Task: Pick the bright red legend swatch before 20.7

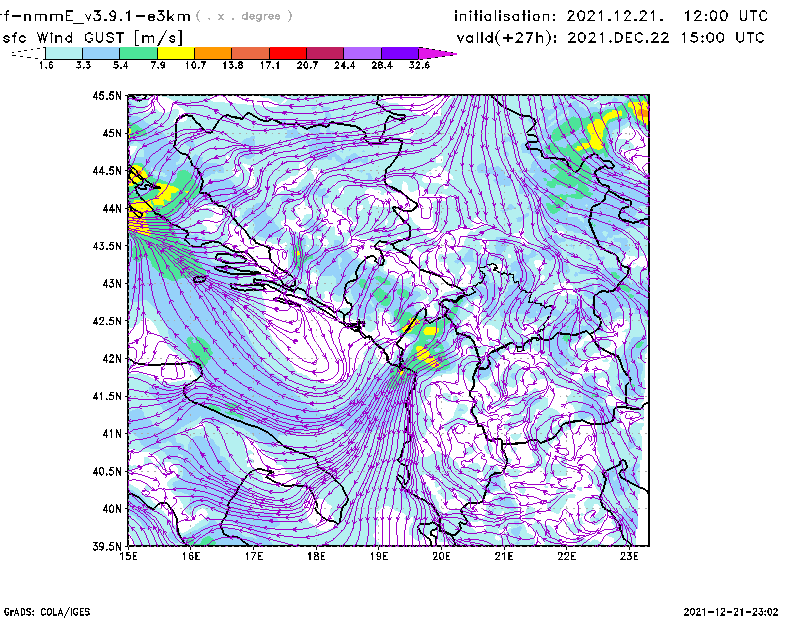Action: coord(288,53)
